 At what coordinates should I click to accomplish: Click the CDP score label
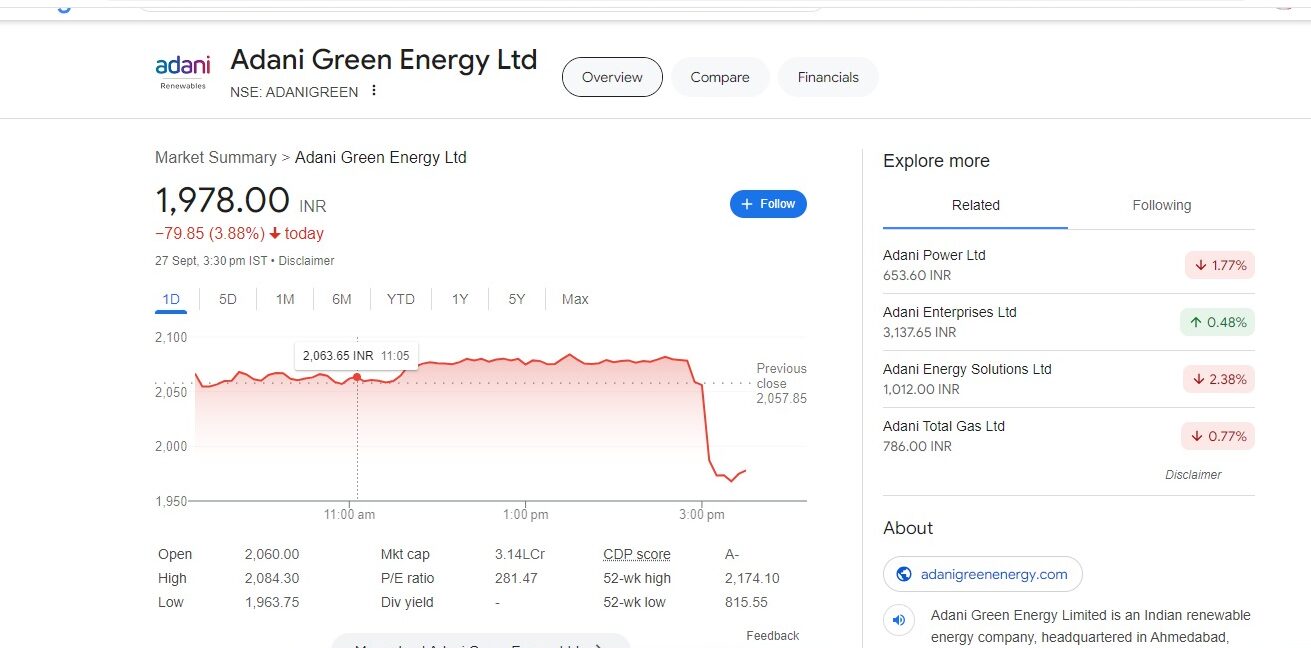point(637,554)
